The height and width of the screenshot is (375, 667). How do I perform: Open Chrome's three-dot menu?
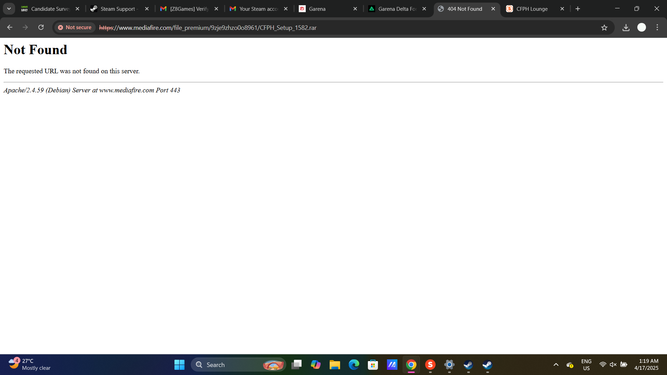[x=657, y=28]
